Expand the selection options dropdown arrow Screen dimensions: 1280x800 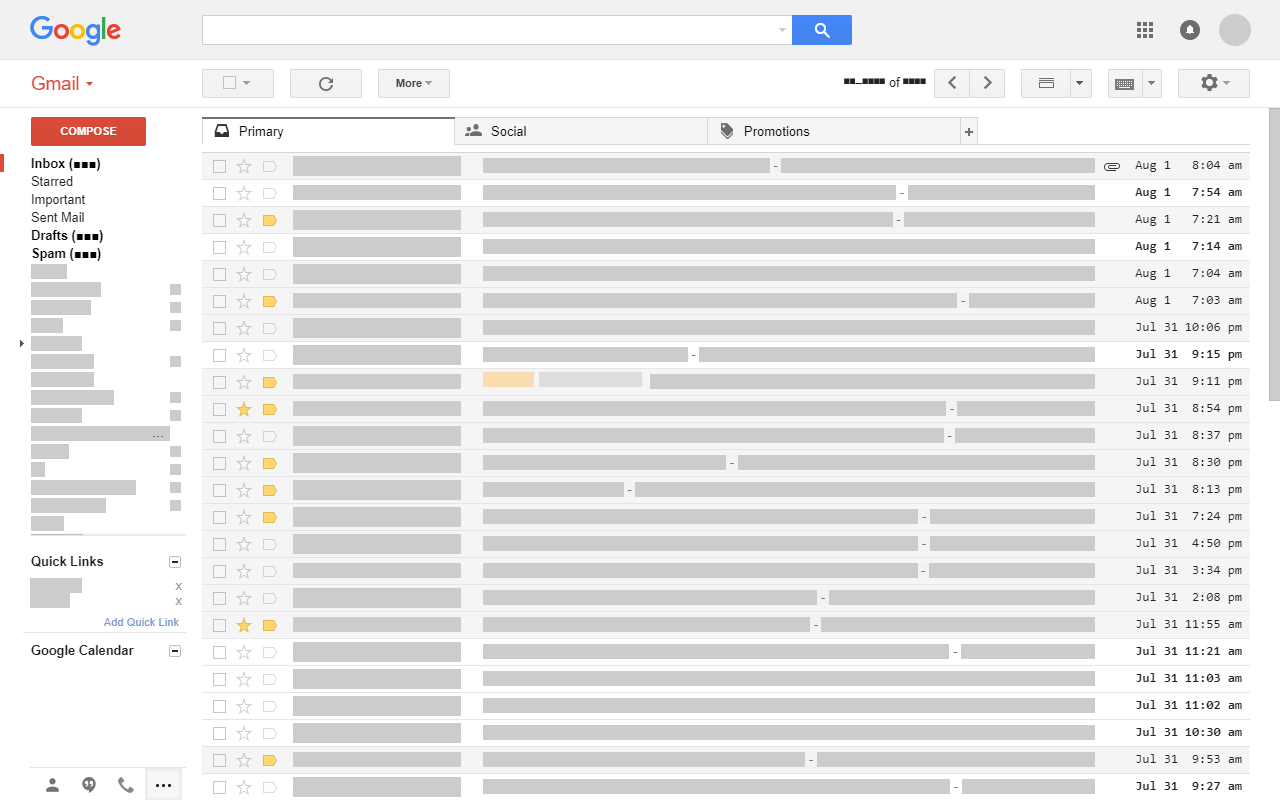[x=247, y=83]
